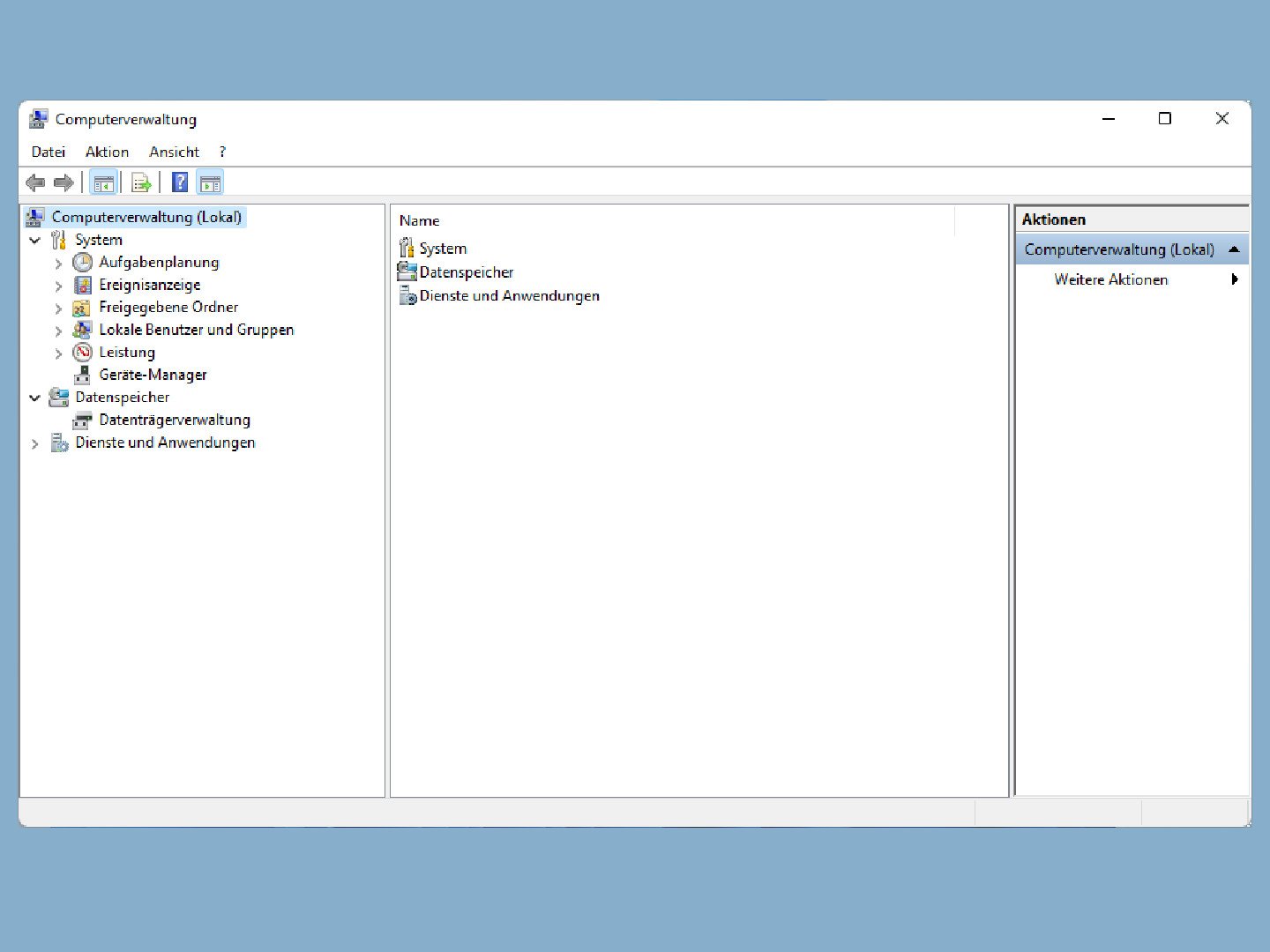Collapse the System tree node

pos(35,240)
